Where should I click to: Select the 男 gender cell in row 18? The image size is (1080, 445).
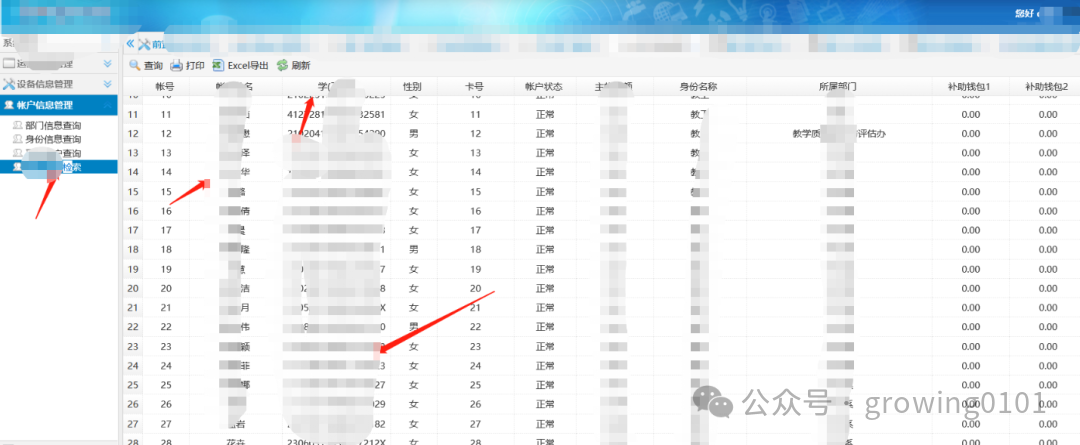(413, 249)
